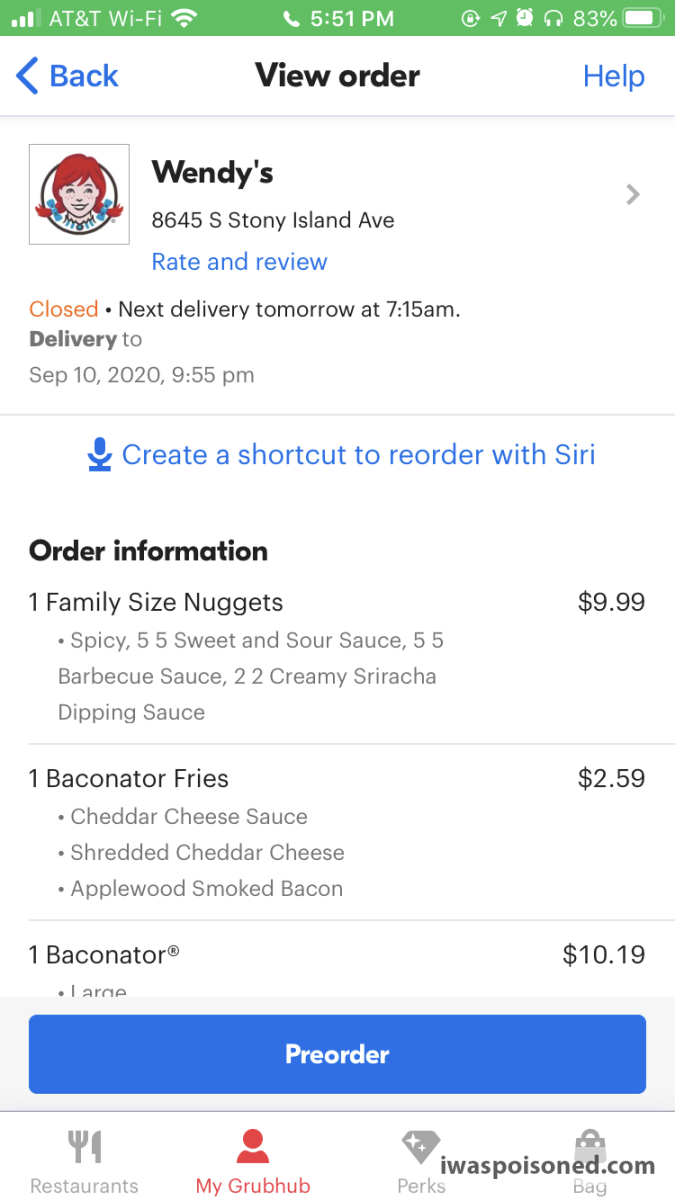Open the Wendy's logo thumbnail
This screenshot has width=675, height=1200.
pos(79,194)
